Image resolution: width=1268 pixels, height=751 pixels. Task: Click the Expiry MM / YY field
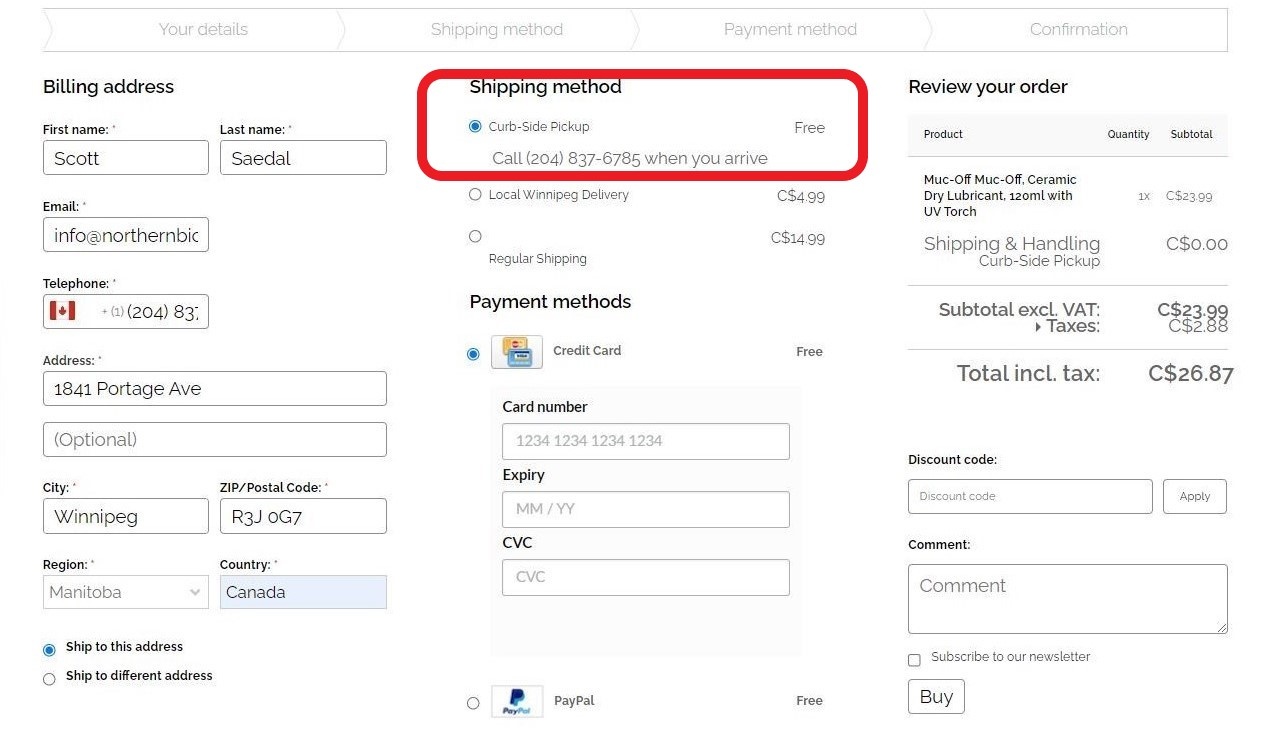point(646,509)
